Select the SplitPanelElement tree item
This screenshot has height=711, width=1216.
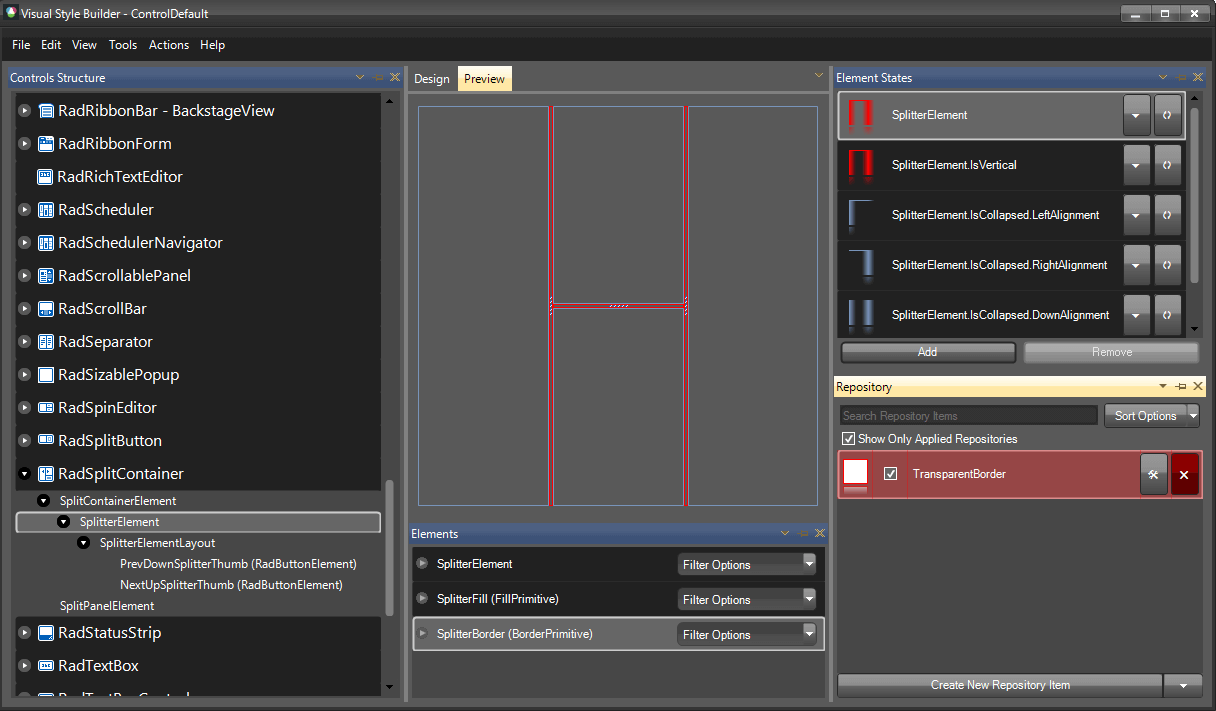(x=107, y=606)
